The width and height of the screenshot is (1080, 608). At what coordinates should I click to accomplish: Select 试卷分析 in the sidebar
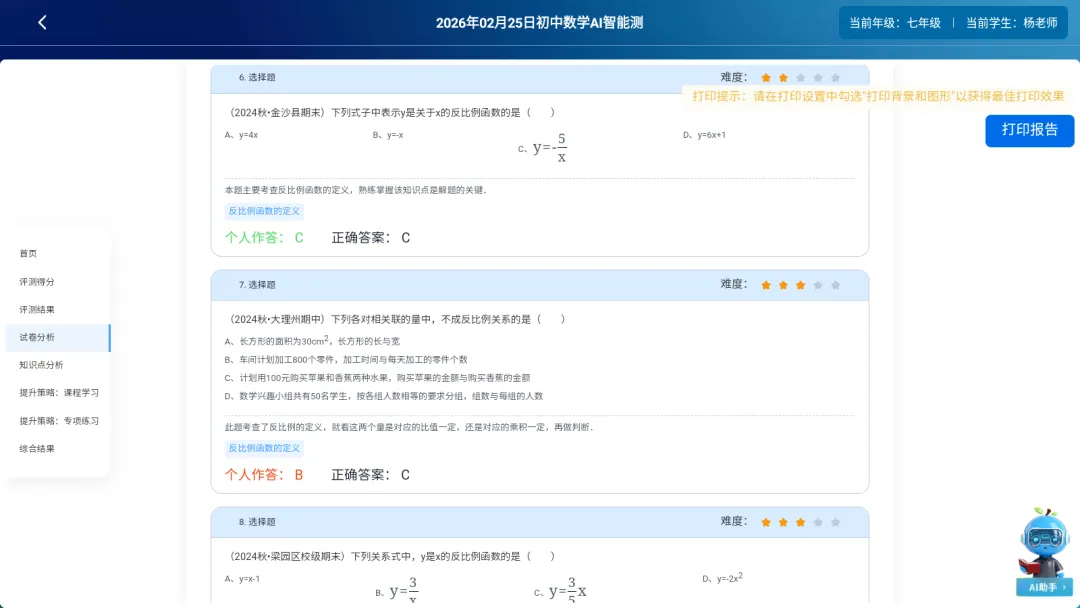[x=57, y=337]
